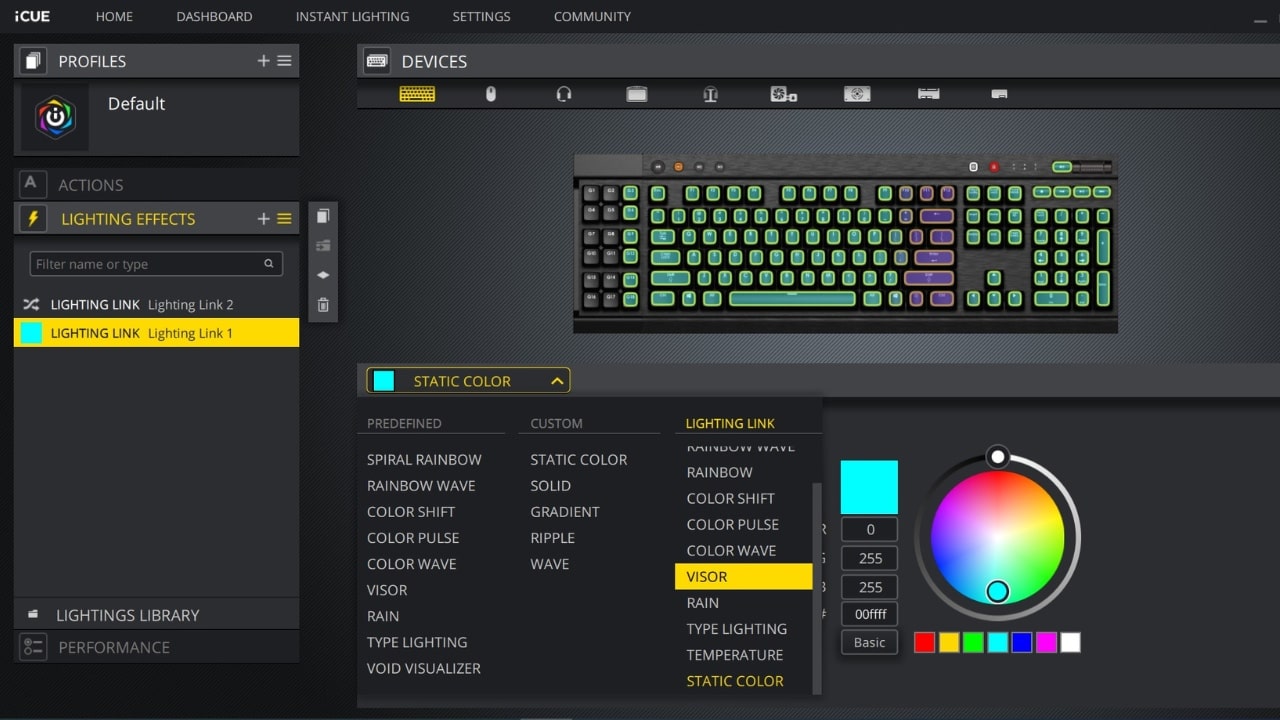Select the mouse pad device icon

[637, 94]
